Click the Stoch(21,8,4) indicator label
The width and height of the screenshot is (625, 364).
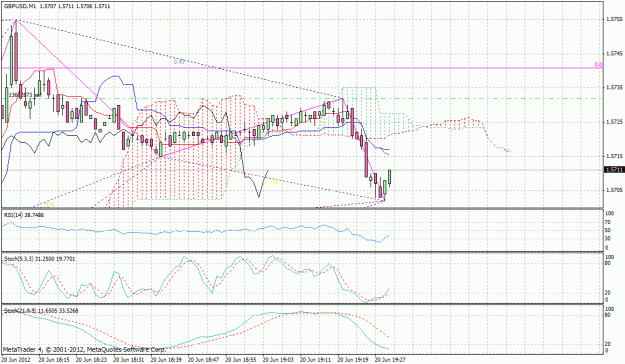pyautogui.click(x=41, y=310)
